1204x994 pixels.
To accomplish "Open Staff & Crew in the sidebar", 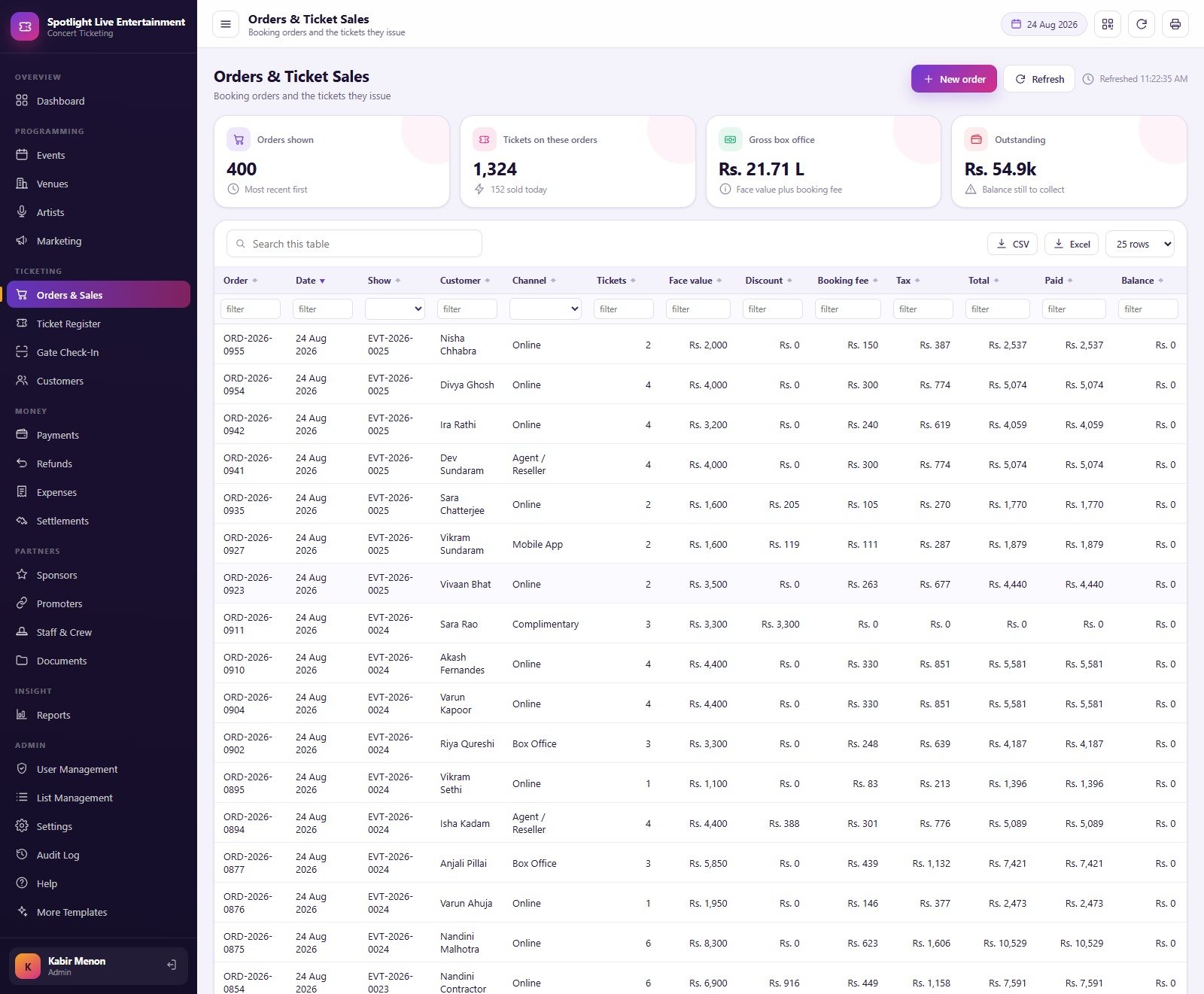I will click(x=99, y=632).
